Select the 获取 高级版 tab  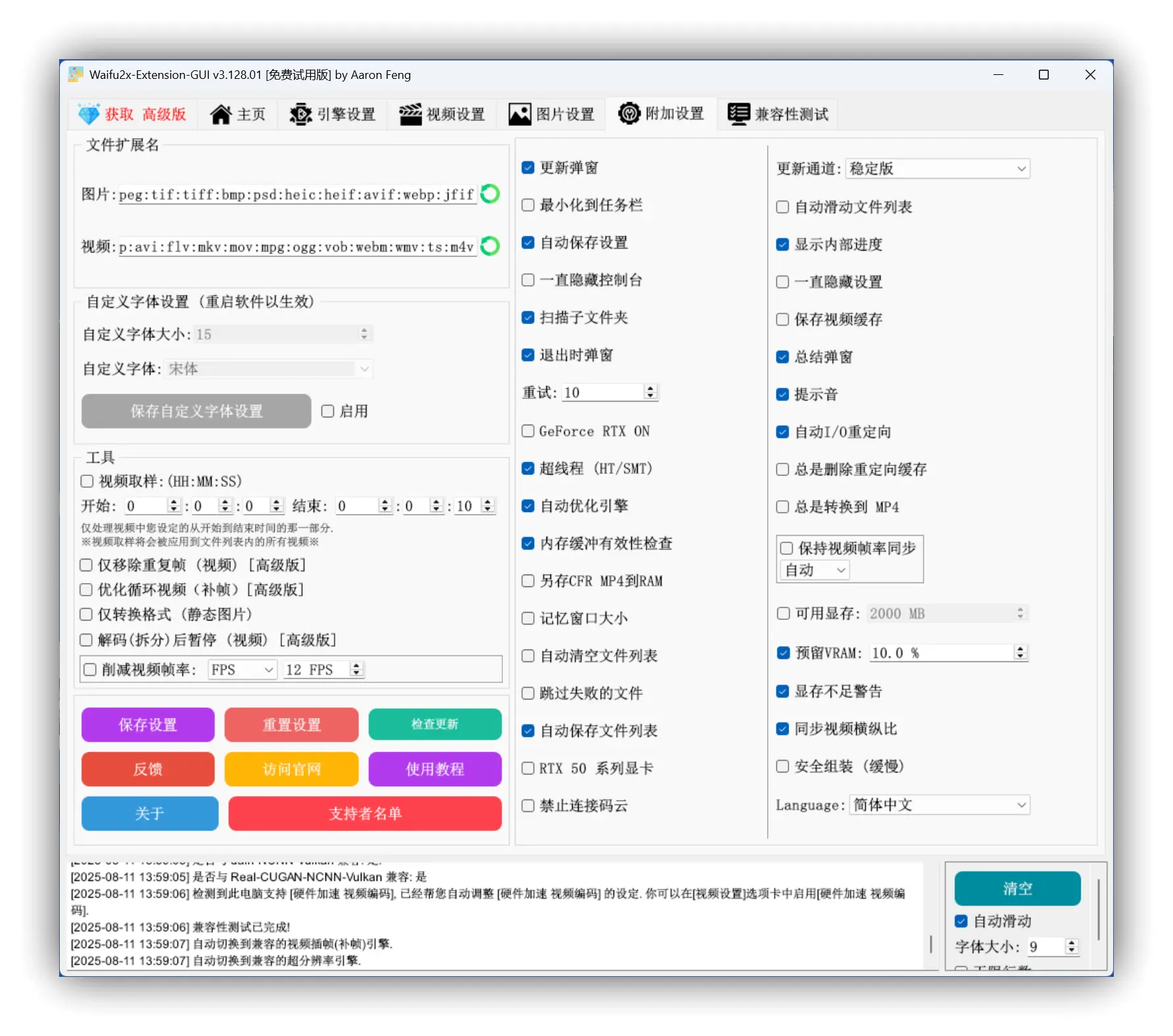point(132,114)
